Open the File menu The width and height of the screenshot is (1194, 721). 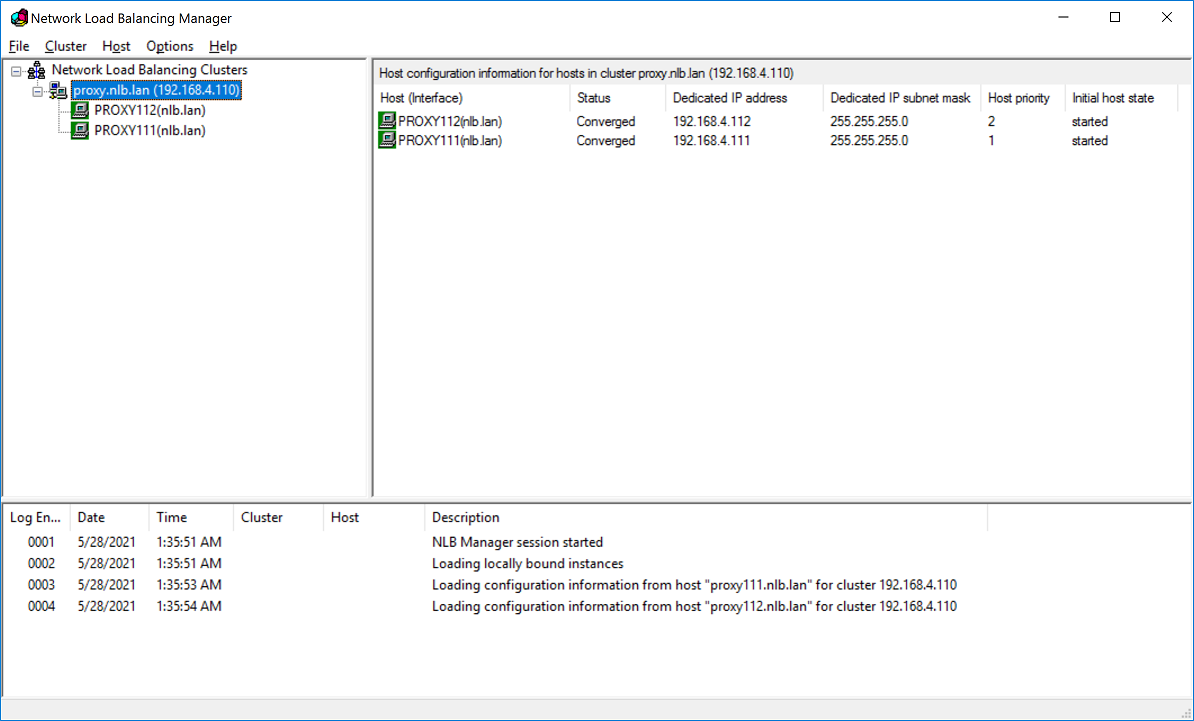pos(19,46)
